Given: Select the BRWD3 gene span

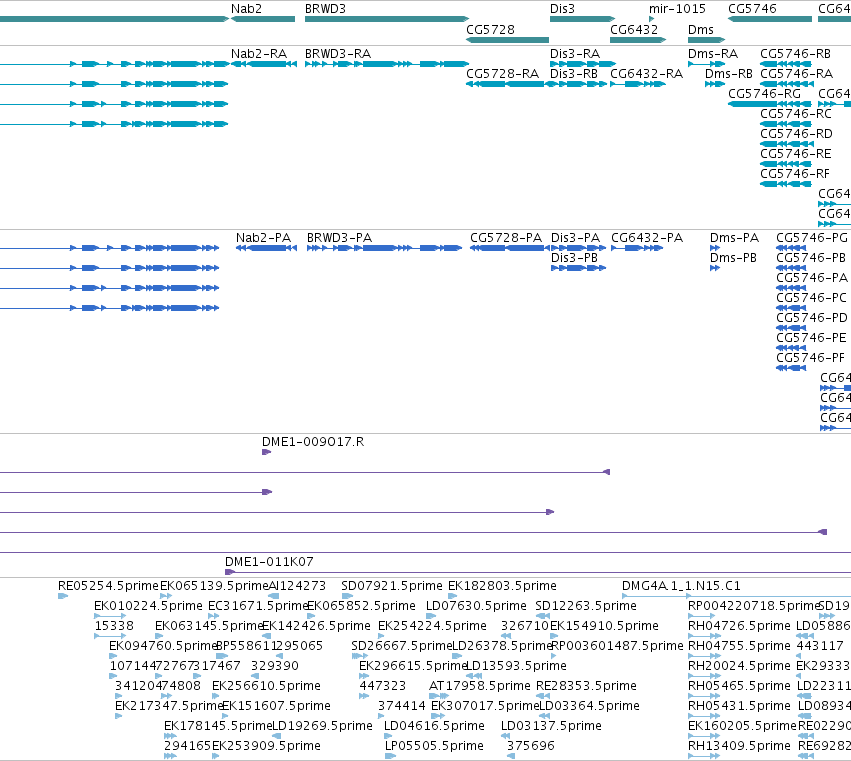Looking at the screenshot, I should (x=387, y=19).
